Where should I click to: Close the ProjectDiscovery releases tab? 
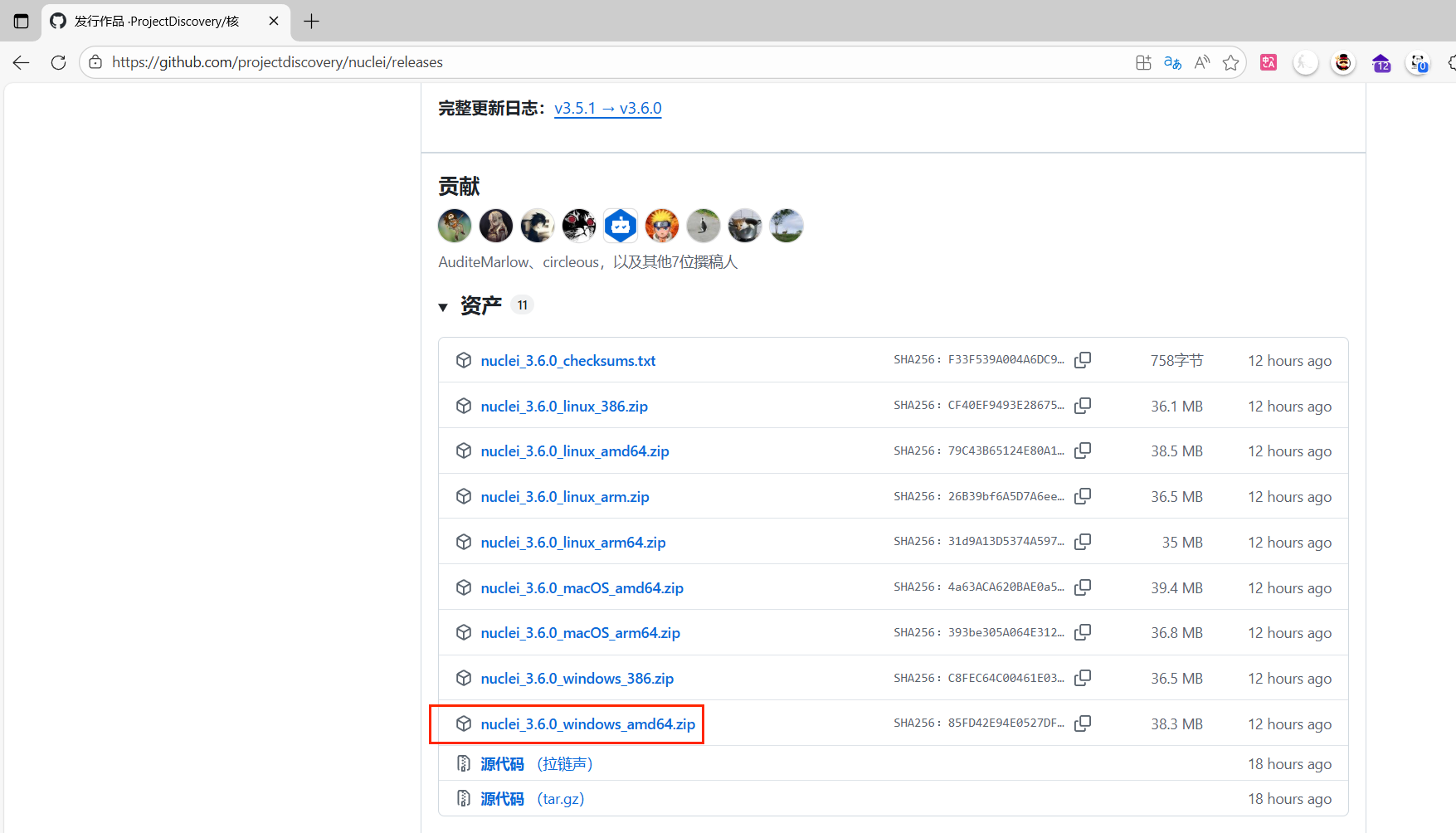pos(274,22)
